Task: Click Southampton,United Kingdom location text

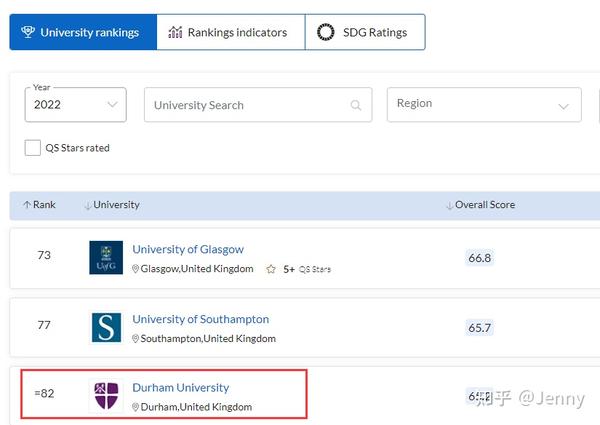Action: pyautogui.click(x=208, y=339)
